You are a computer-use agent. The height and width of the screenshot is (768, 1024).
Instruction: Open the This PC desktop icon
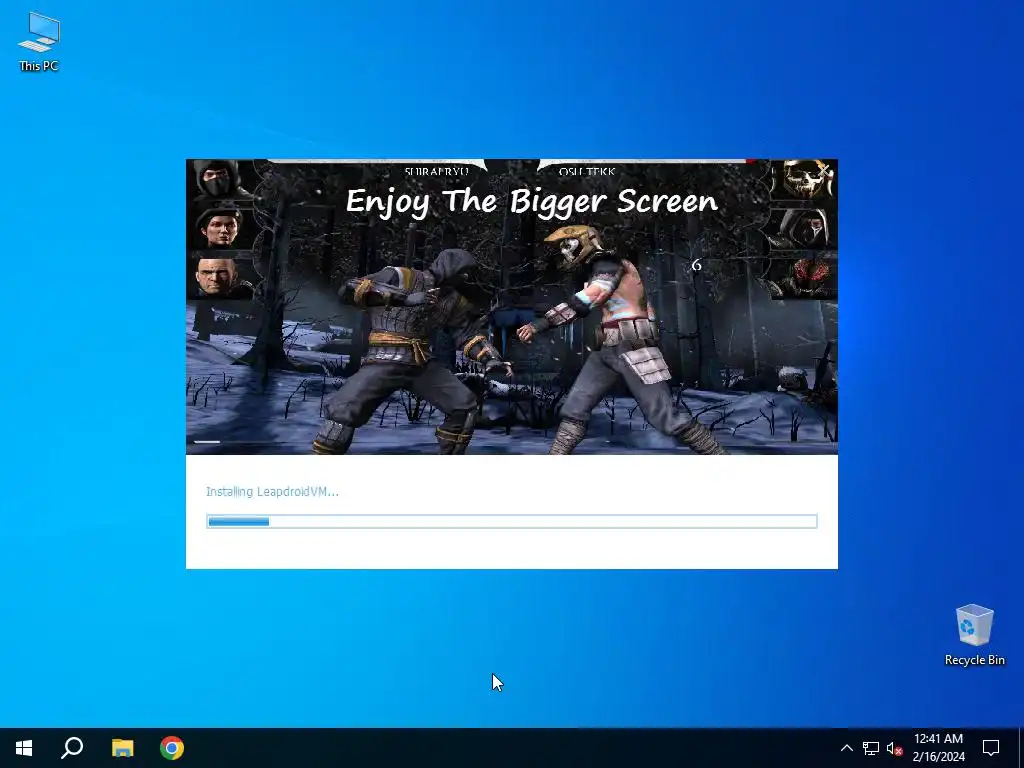[x=39, y=41]
